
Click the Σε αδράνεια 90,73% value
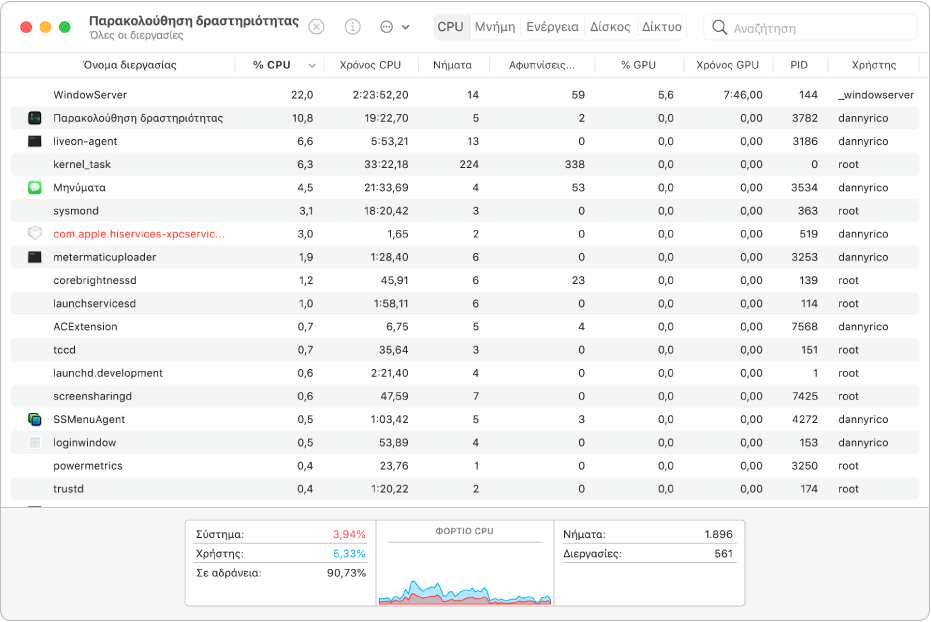(x=347, y=573)
